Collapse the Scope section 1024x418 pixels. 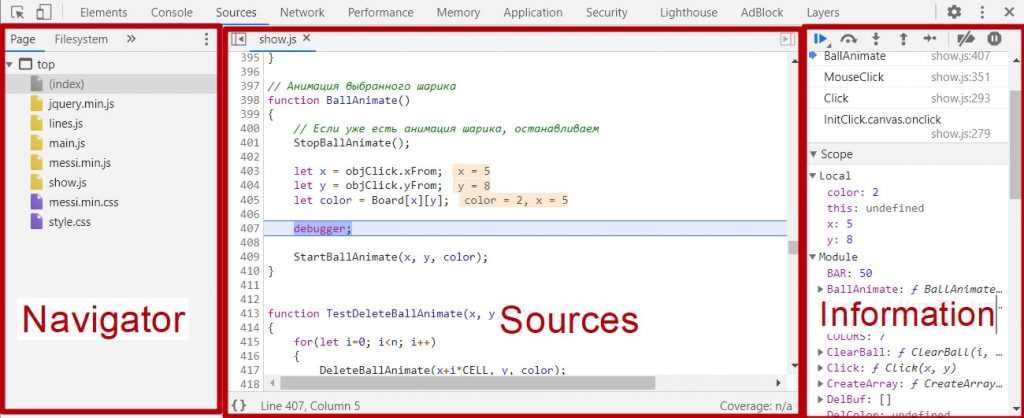click(814, 155)
